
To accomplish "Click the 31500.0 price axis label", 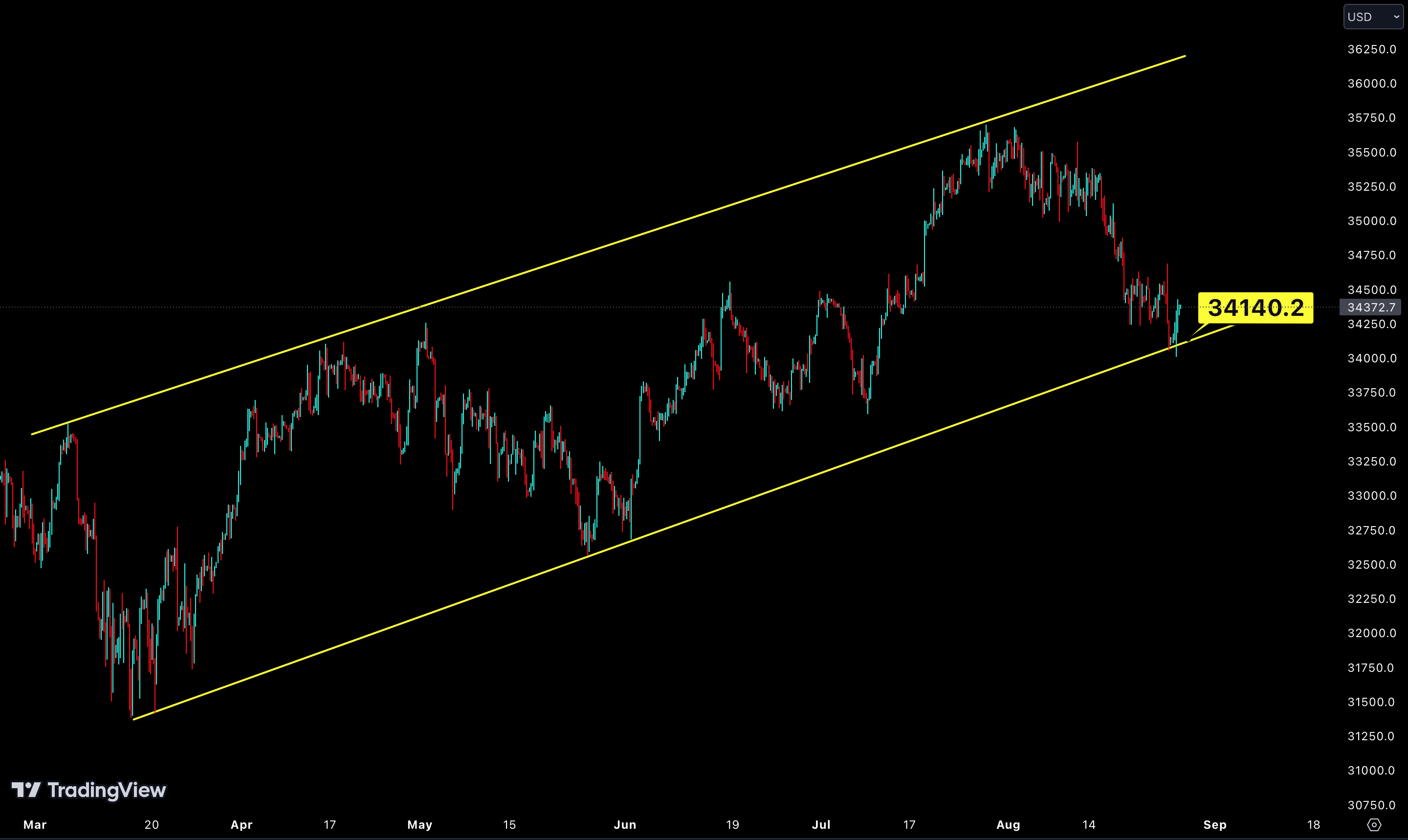I will tap(1372, 702).
